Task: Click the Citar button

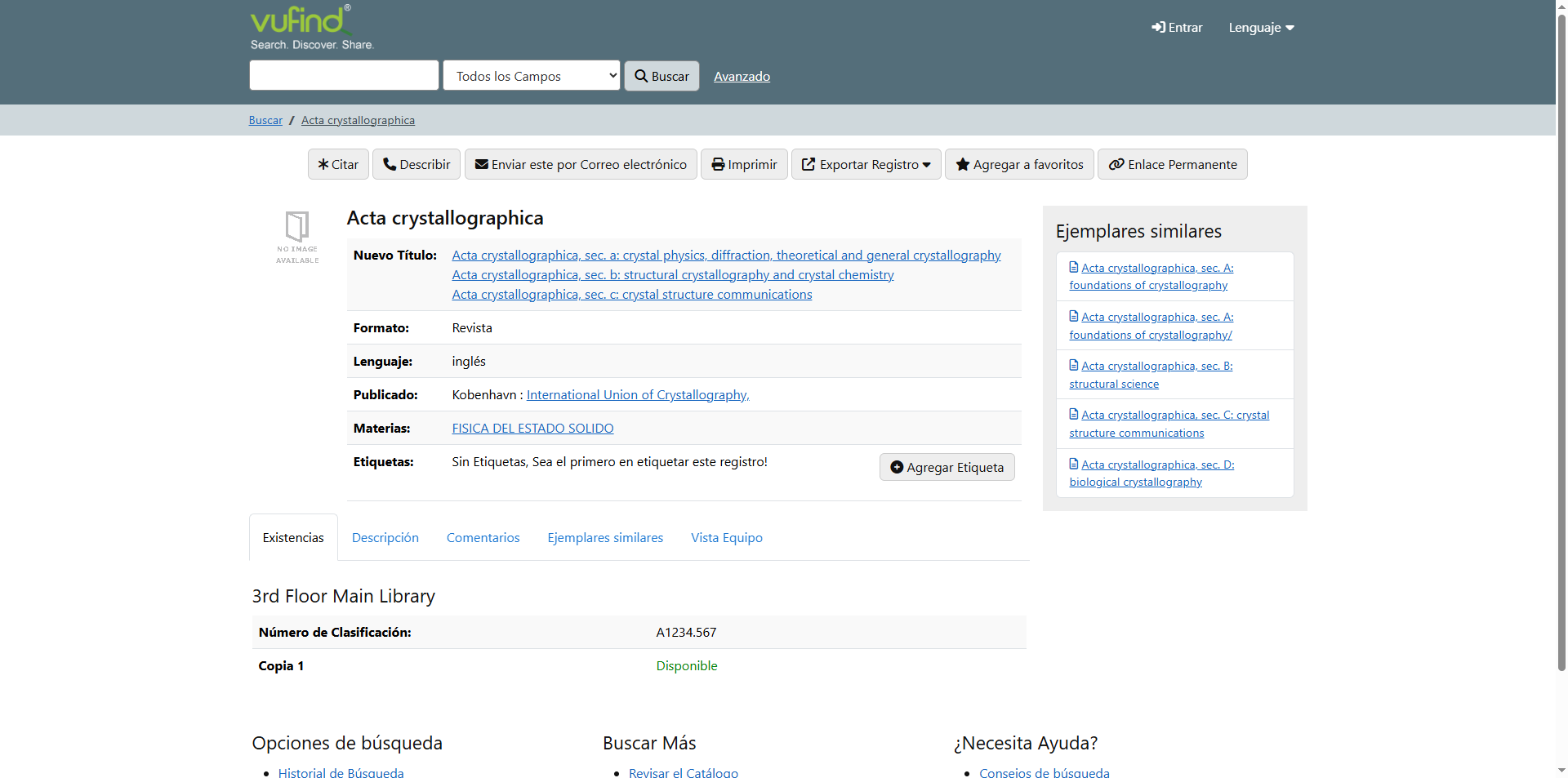Action: [338, 164]
